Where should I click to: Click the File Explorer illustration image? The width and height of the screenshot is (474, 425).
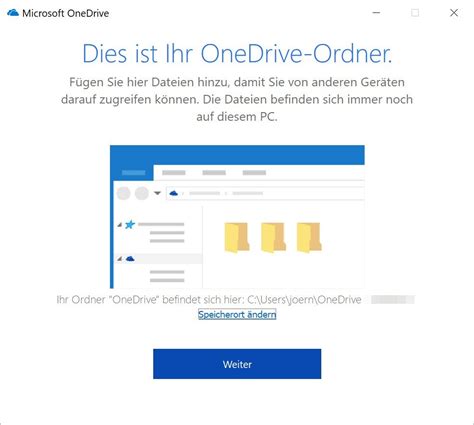point(237,217)
